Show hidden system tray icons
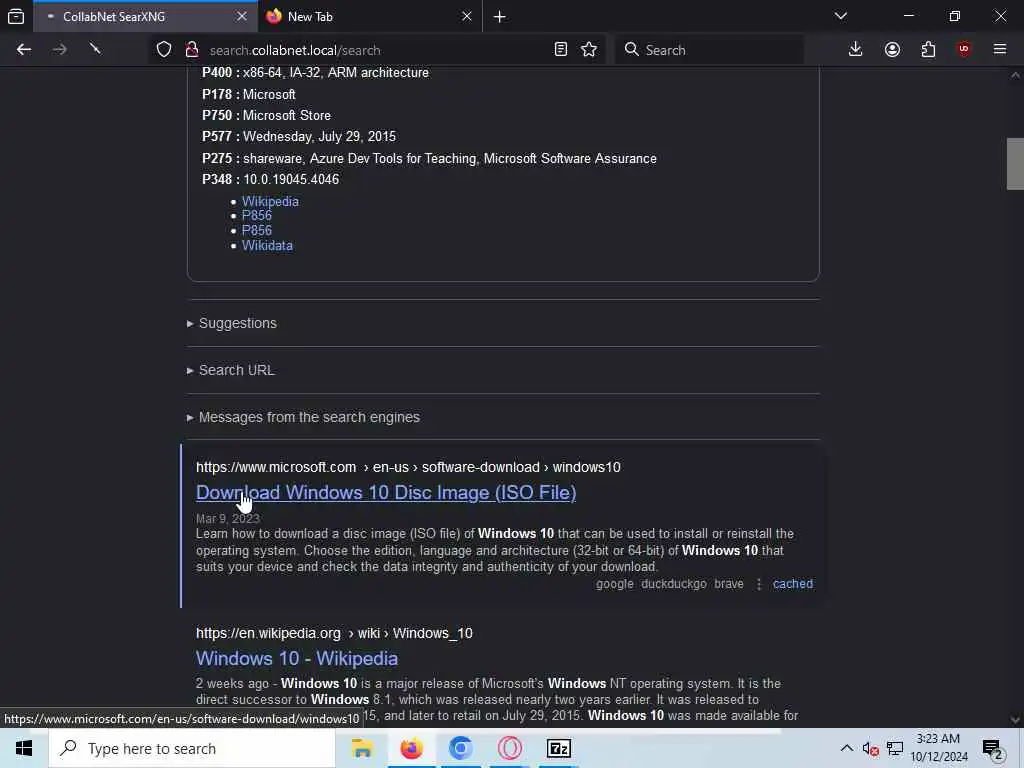The image size is (1024, 768). tap(846, 748)
